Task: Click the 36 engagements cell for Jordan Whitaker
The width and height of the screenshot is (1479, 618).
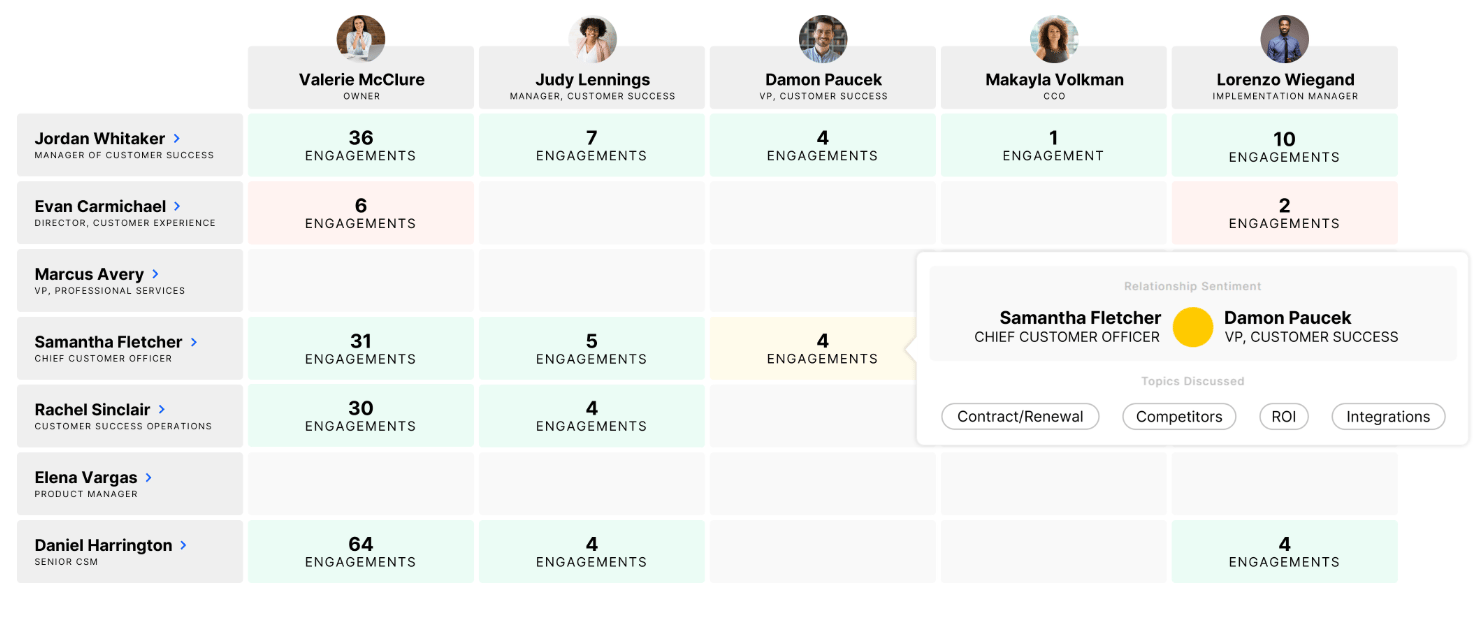Action: [361, 145]
